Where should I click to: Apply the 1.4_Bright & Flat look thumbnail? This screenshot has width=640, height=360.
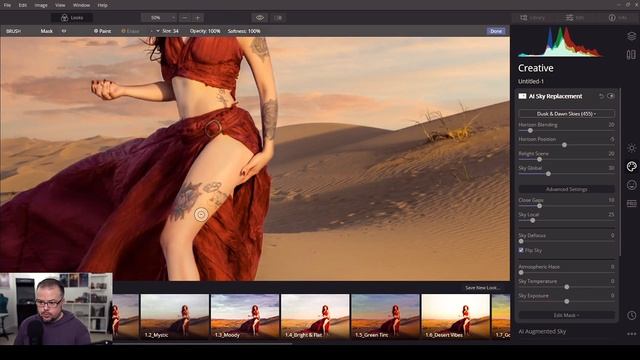coord(315,316)
